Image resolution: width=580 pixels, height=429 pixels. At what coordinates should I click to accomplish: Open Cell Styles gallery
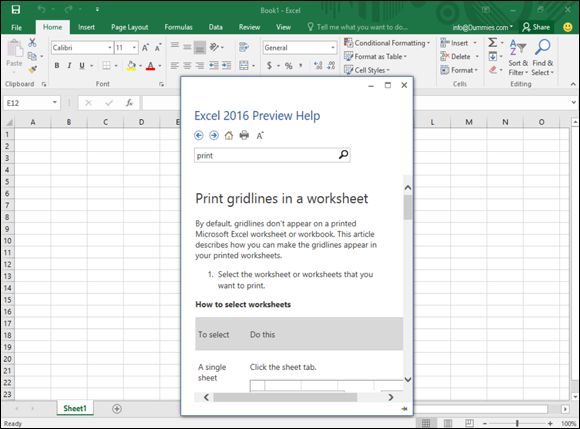pos(367,70)
